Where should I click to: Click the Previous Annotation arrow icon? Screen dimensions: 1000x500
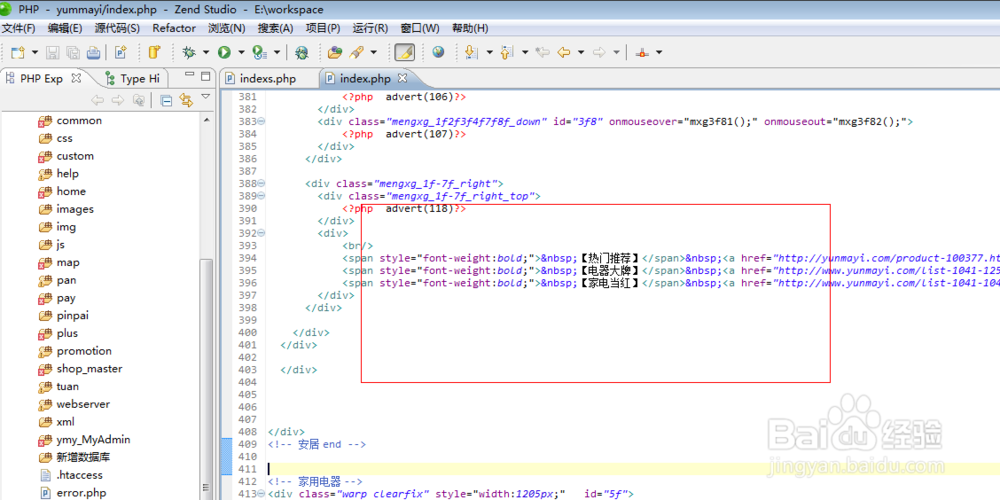point(507,52)
